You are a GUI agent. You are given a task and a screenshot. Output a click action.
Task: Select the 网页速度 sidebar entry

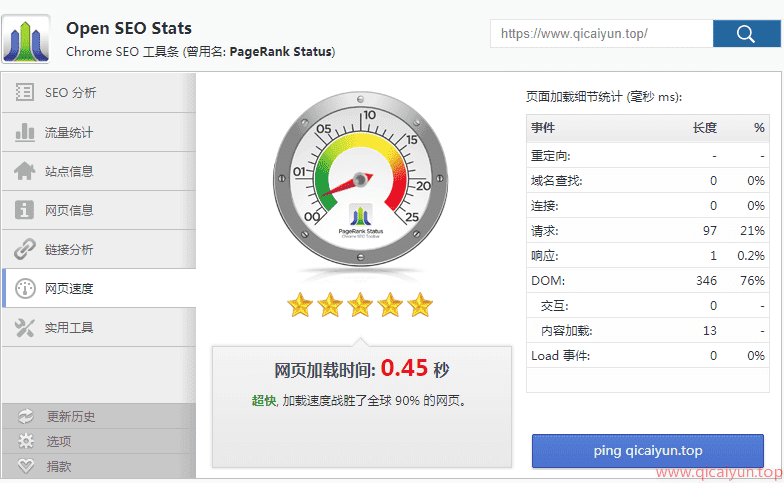coord(98,288)
